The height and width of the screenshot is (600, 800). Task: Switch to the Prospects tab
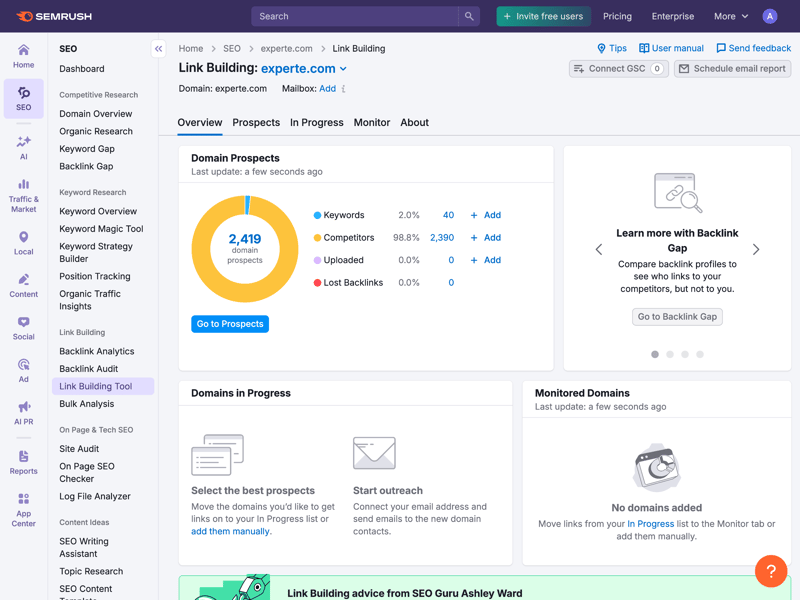tap(256, 122)
